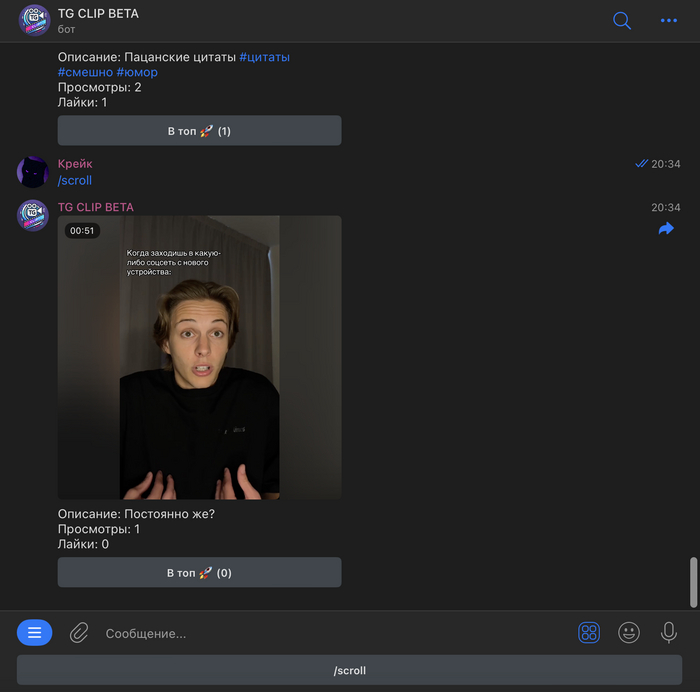Click the /scroll command link in message
Screen dimensions: 700x692
[x=75, y=181]
